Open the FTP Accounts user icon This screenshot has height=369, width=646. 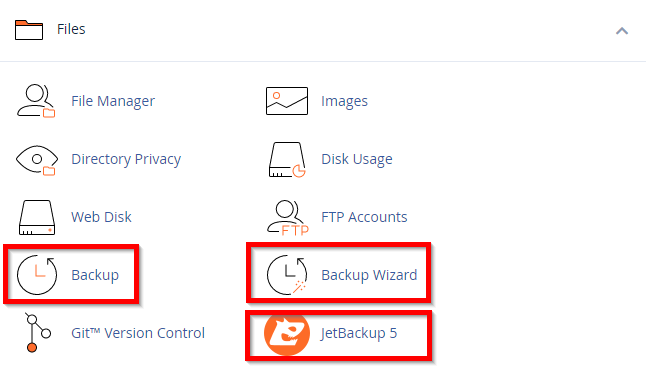[288, 217]
